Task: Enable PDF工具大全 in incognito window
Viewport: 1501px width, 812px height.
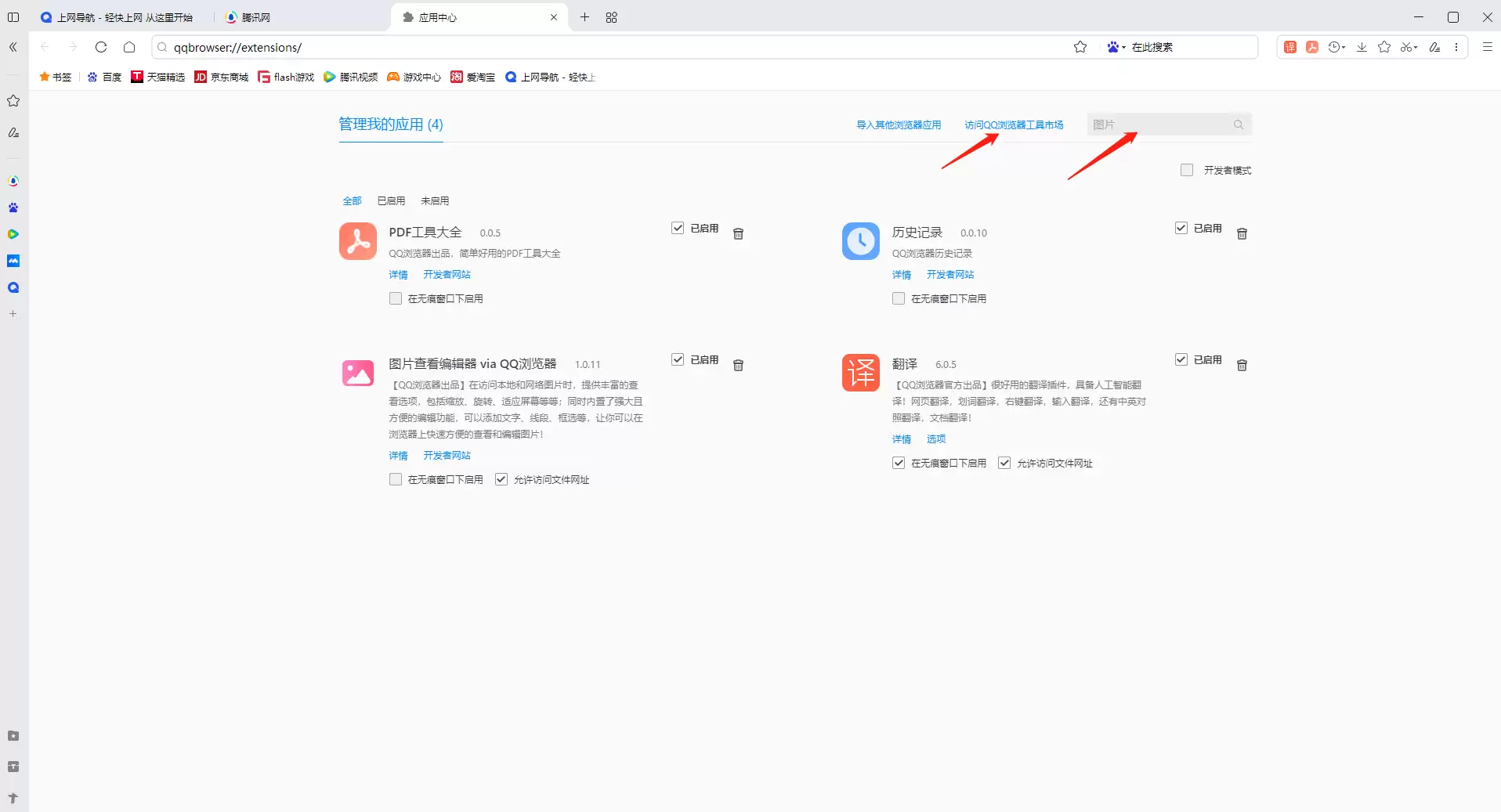Action: pyautogui.click(x=396, y=298)
